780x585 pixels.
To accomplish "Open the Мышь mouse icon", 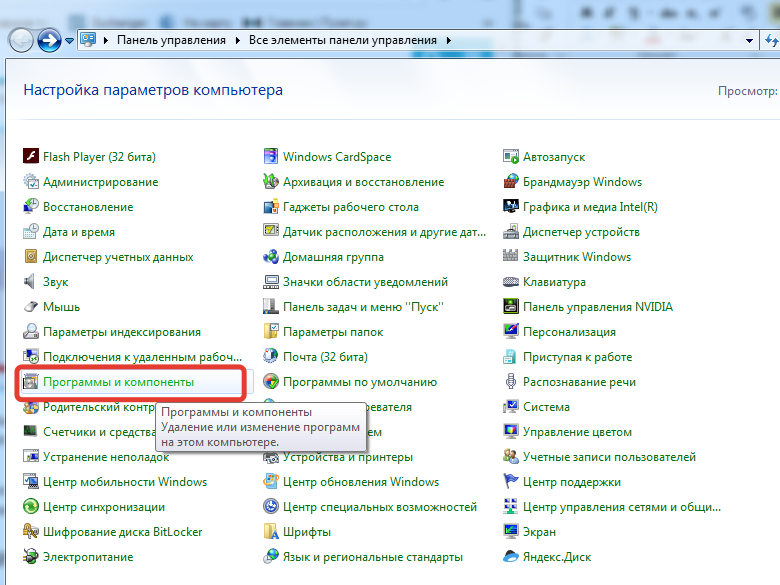I will (31, 306).
